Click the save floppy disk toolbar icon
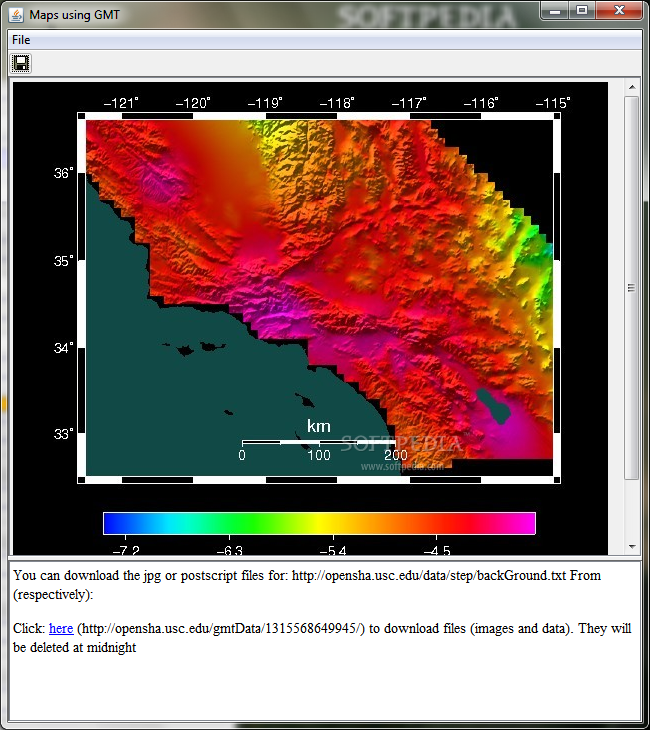Screen dimensions: 650x730 click(x=21, y=63)
